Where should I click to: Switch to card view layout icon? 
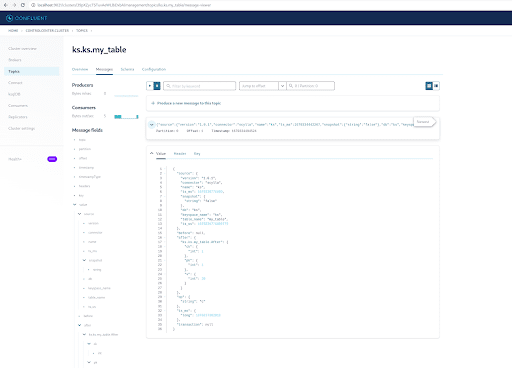pyautogui.click(x=429, y=86)
